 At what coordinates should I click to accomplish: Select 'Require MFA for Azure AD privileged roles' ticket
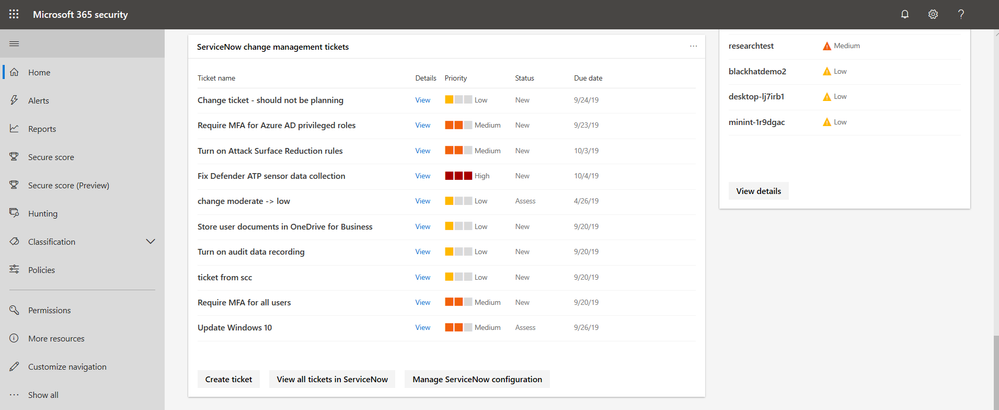(277, 125)
